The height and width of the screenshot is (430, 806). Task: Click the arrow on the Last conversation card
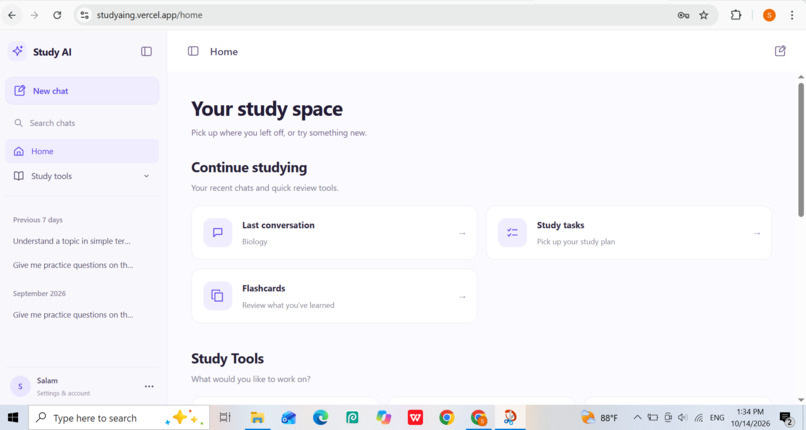(x=462, y=233)
